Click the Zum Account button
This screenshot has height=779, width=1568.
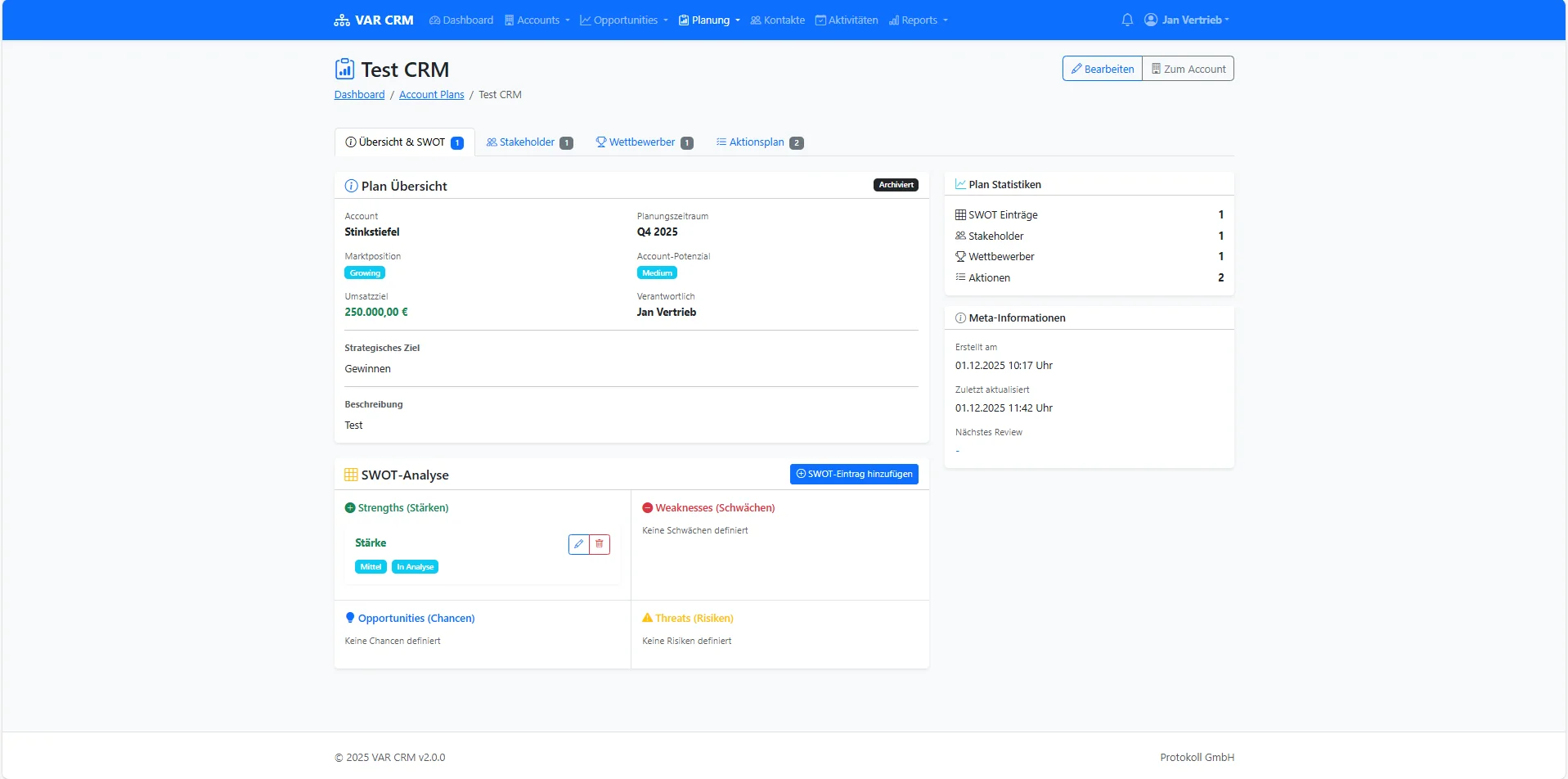[1188, 68]
